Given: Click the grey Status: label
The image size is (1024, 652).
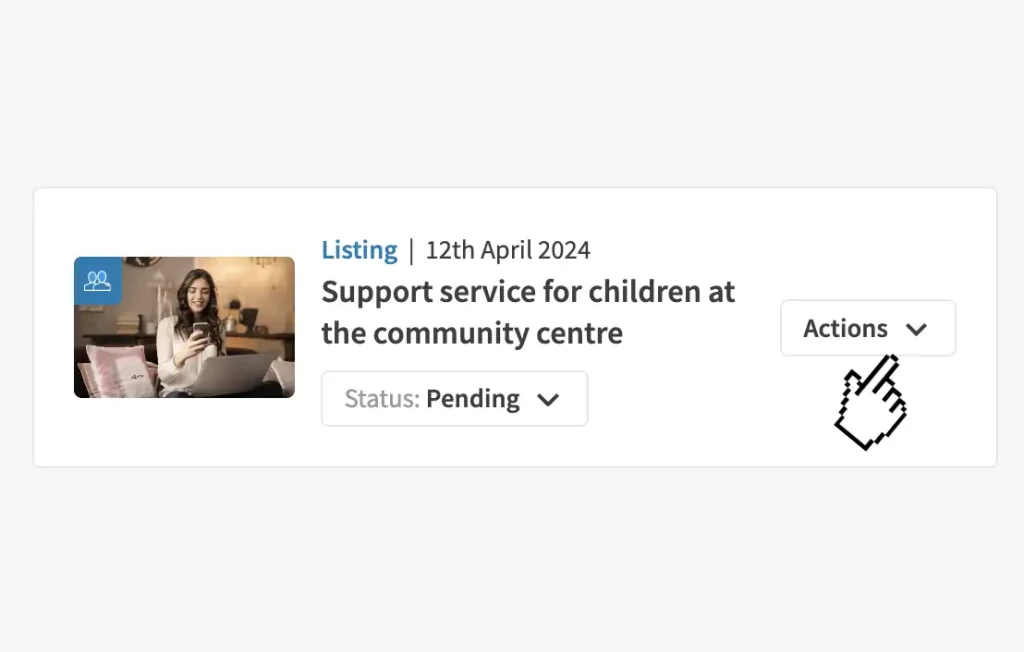Looking at the screenshot, I should (382, 399).
